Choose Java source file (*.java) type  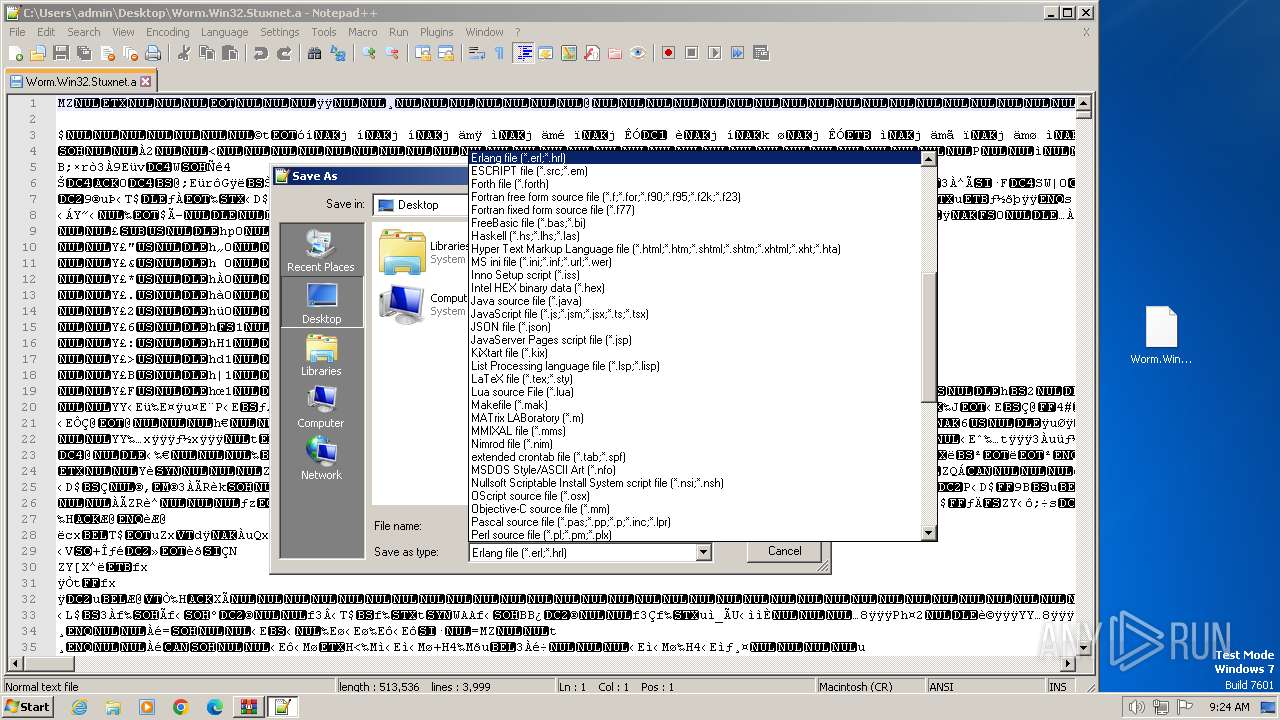point(695,301)
